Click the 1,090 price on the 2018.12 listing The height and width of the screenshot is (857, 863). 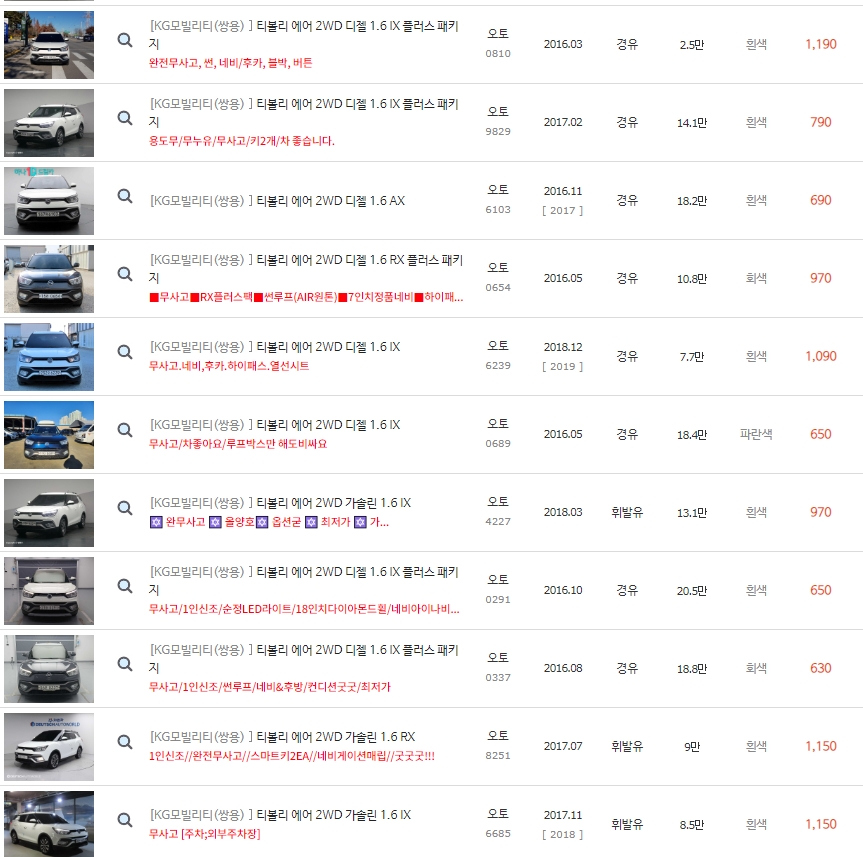[820, 357]
